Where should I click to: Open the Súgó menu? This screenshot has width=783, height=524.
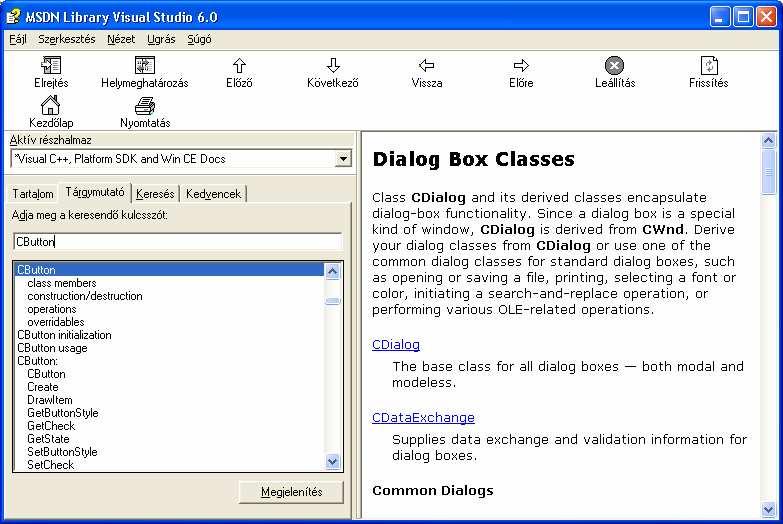tap(199, 39)
